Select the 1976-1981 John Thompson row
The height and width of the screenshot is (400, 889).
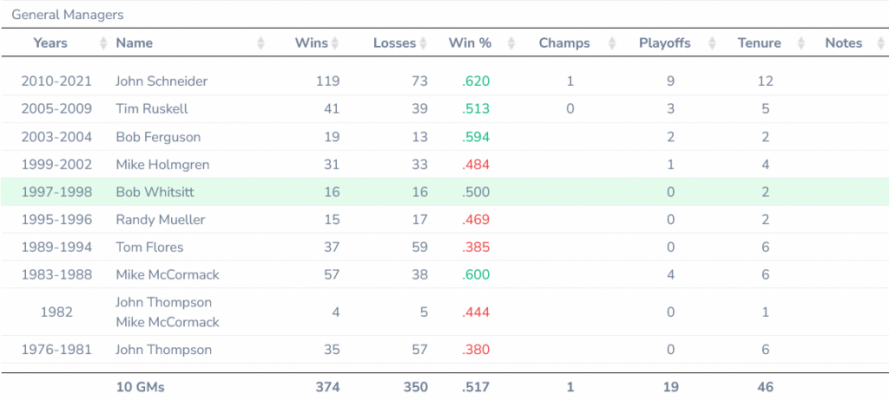click(x=444, y=350)
